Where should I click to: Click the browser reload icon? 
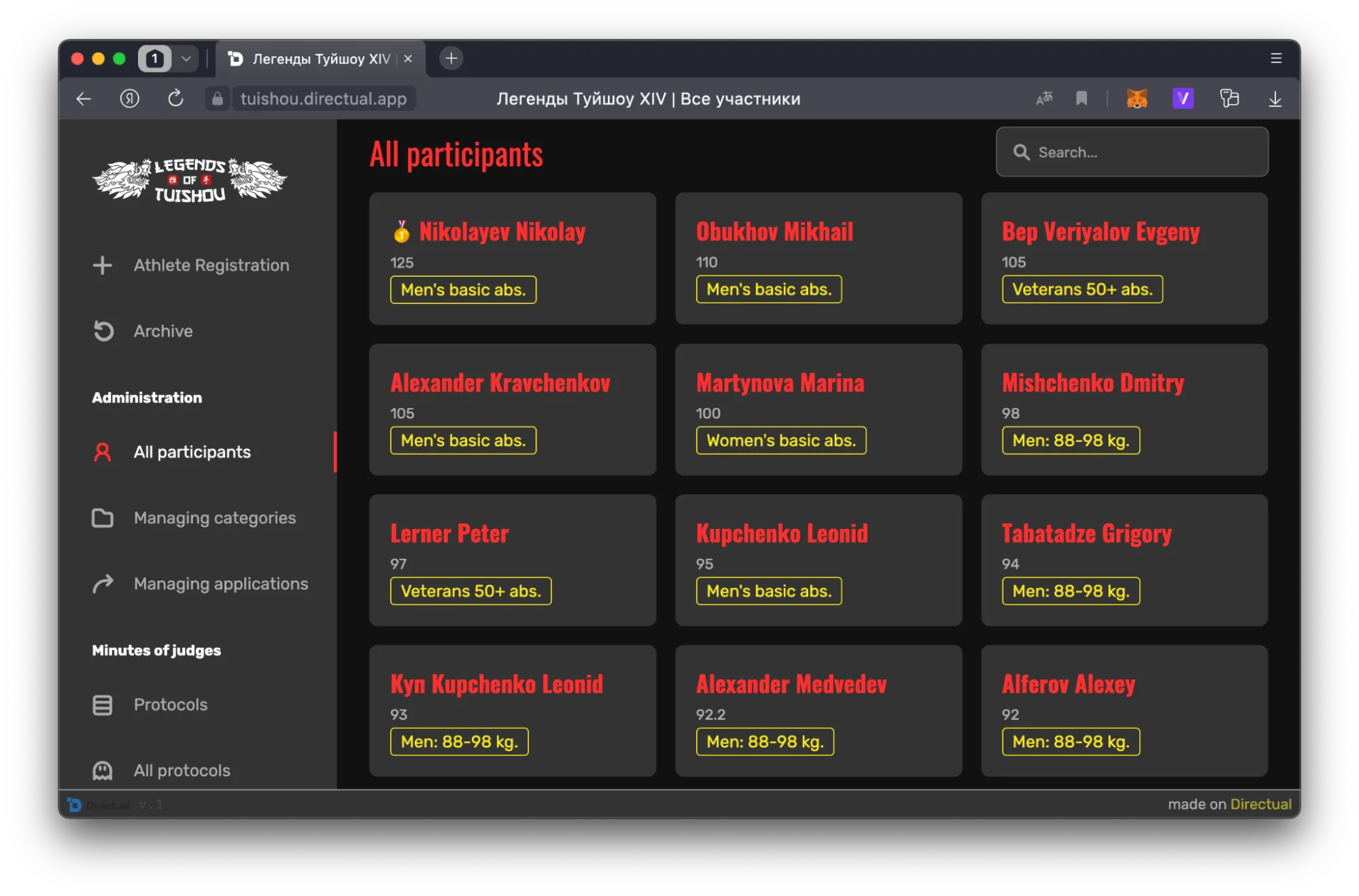[x=175, y=99]
